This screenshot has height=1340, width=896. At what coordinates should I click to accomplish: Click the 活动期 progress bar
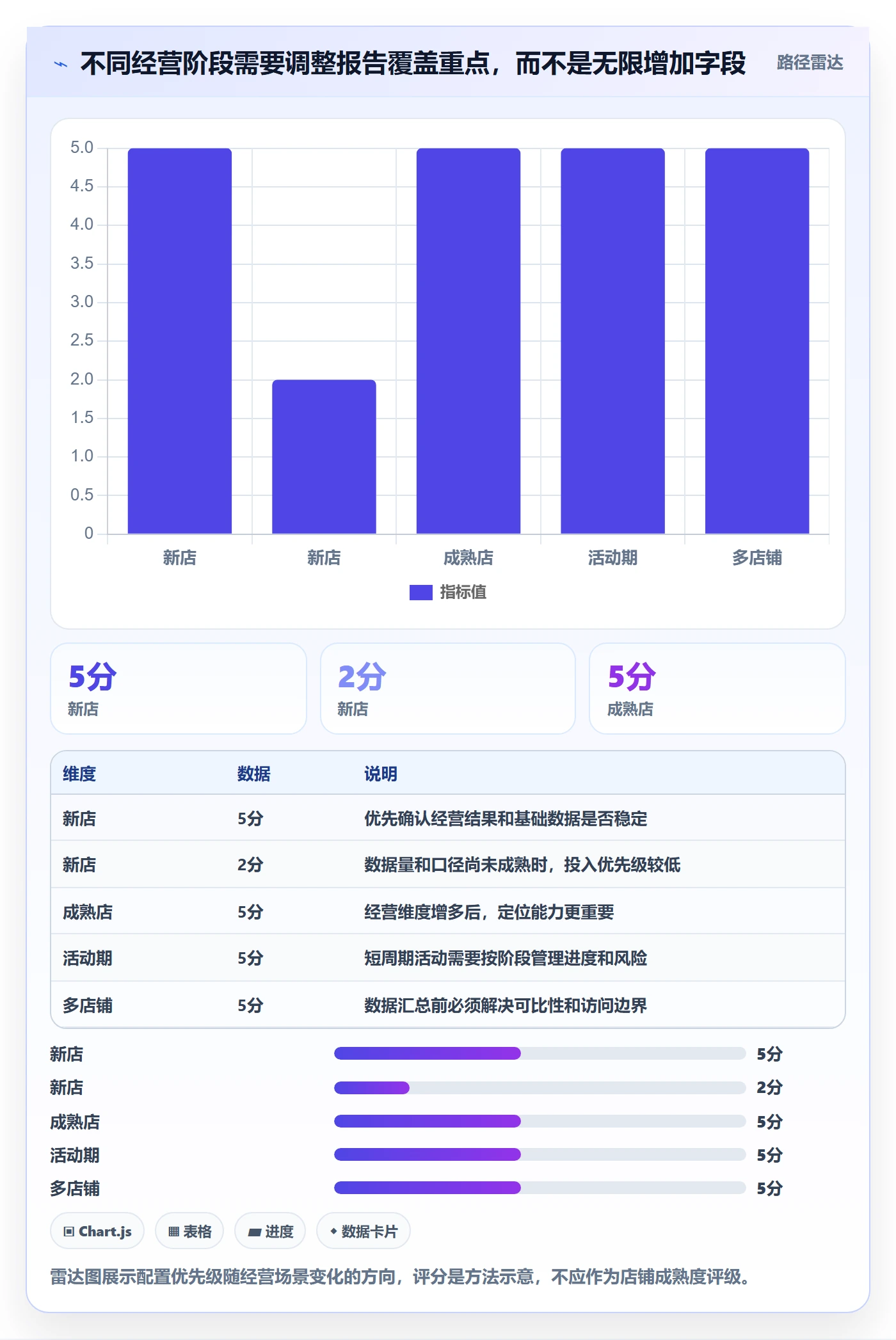coord(540,1154)
